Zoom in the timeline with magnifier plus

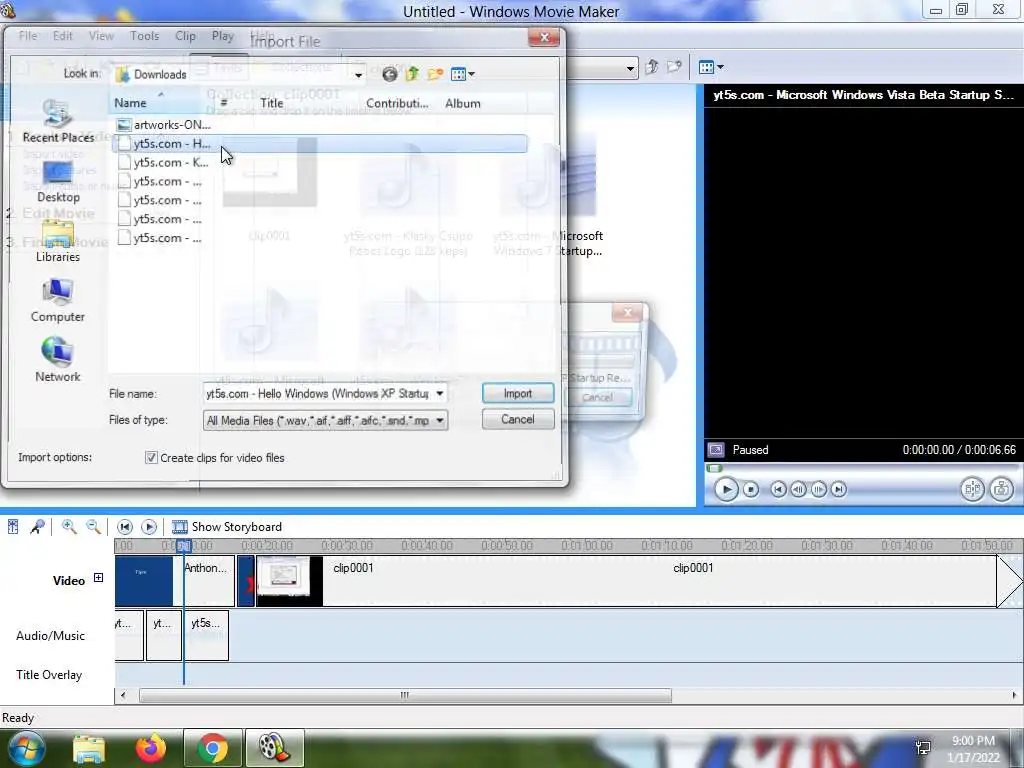tap(69, 526)
